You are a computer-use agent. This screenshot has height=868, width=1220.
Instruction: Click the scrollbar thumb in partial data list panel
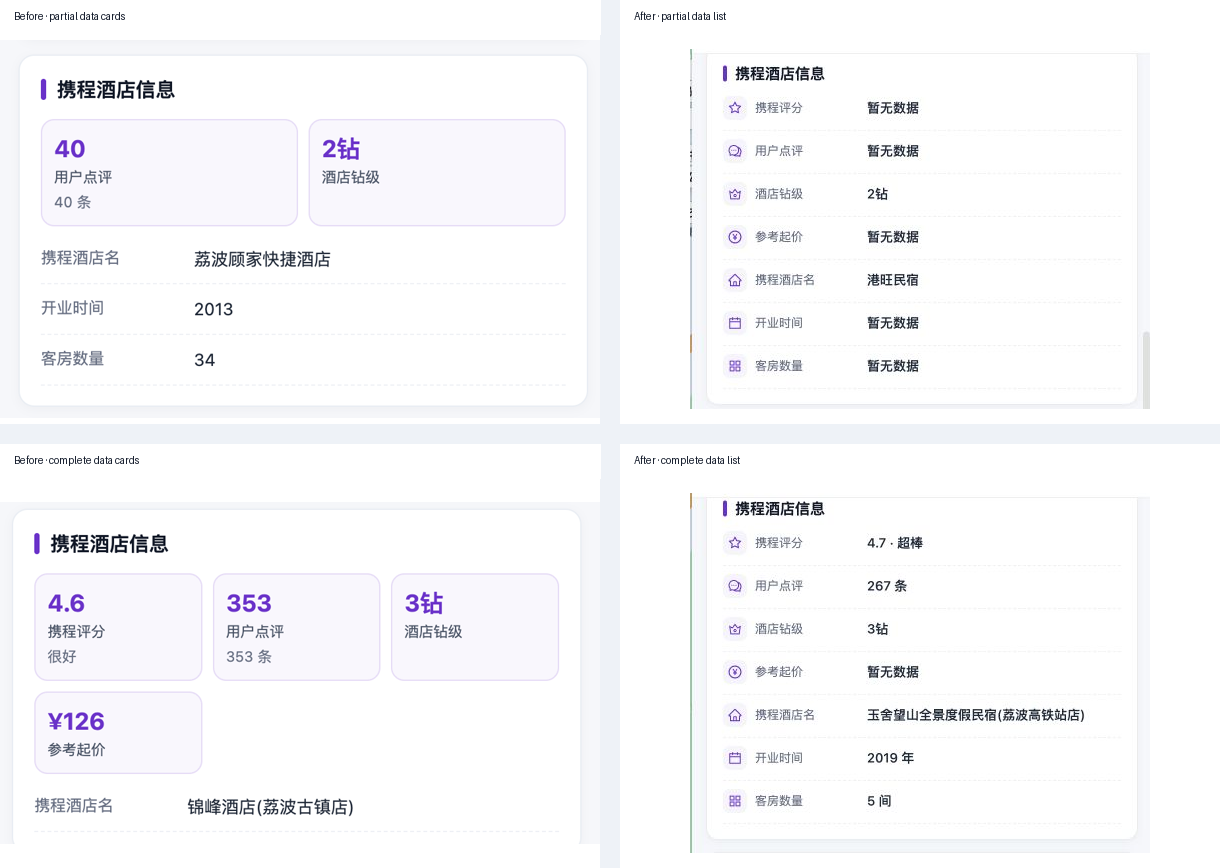pyautogui.click(x=1146, y=370)
